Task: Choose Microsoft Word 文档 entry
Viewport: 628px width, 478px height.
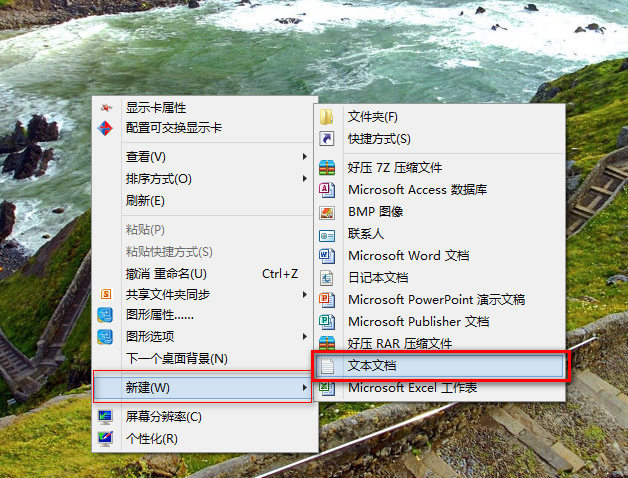Action: [440, 256]
